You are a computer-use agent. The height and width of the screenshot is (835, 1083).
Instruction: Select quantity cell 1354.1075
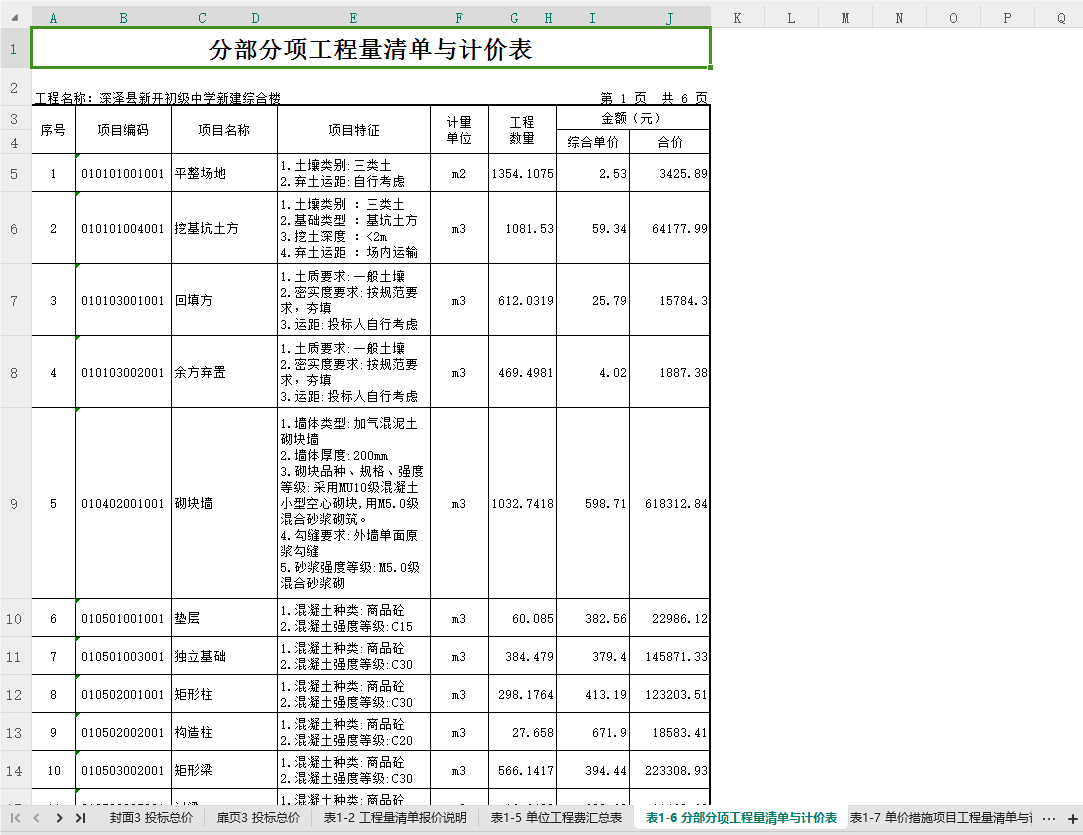click(x=522, y=173)
